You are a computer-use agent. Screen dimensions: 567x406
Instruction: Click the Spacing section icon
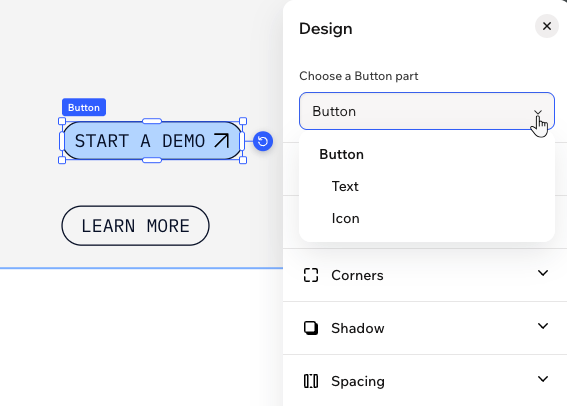coord(311,381)
